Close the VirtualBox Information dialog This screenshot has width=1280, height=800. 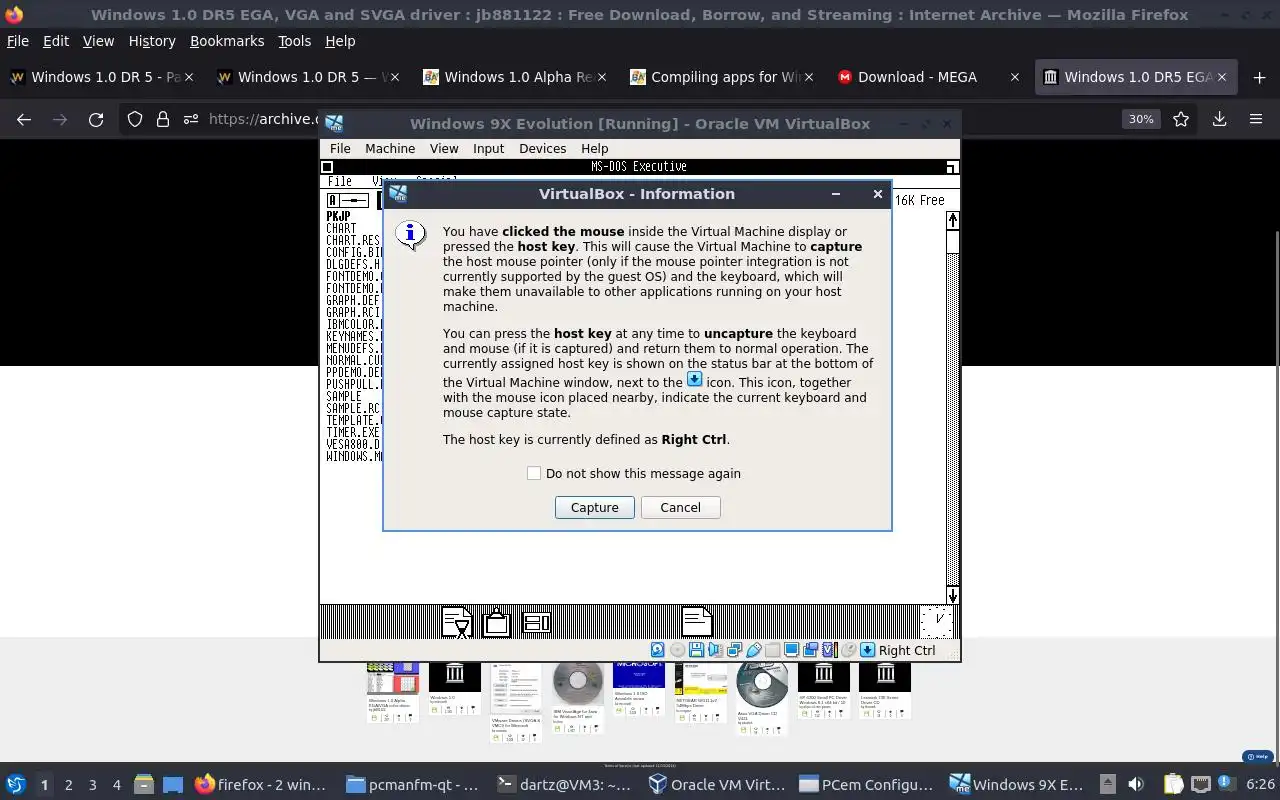click(x=878, y=194)
